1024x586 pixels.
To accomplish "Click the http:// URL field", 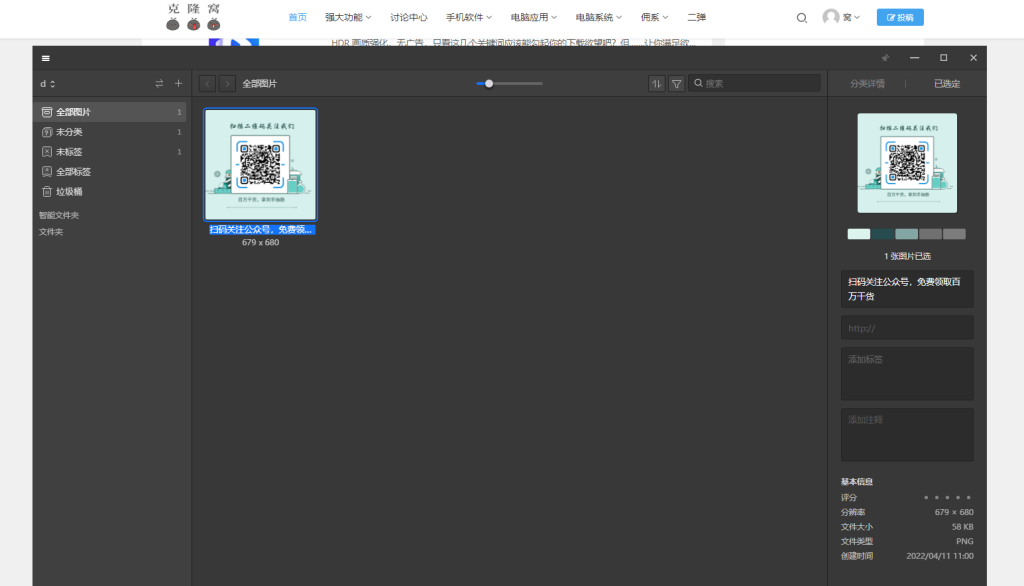I will click(907, 328).
